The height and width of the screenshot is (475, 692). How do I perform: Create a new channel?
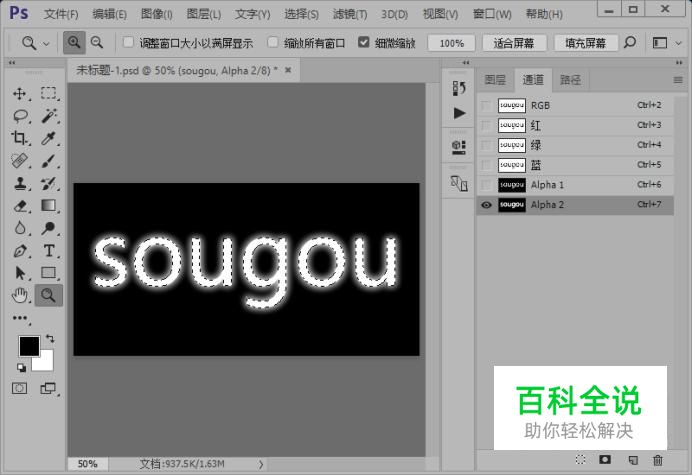(632, 460)
